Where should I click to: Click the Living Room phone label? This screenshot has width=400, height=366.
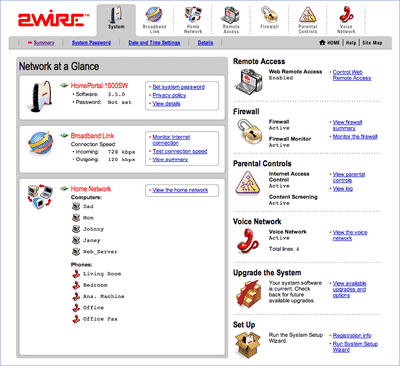(102, 274)
